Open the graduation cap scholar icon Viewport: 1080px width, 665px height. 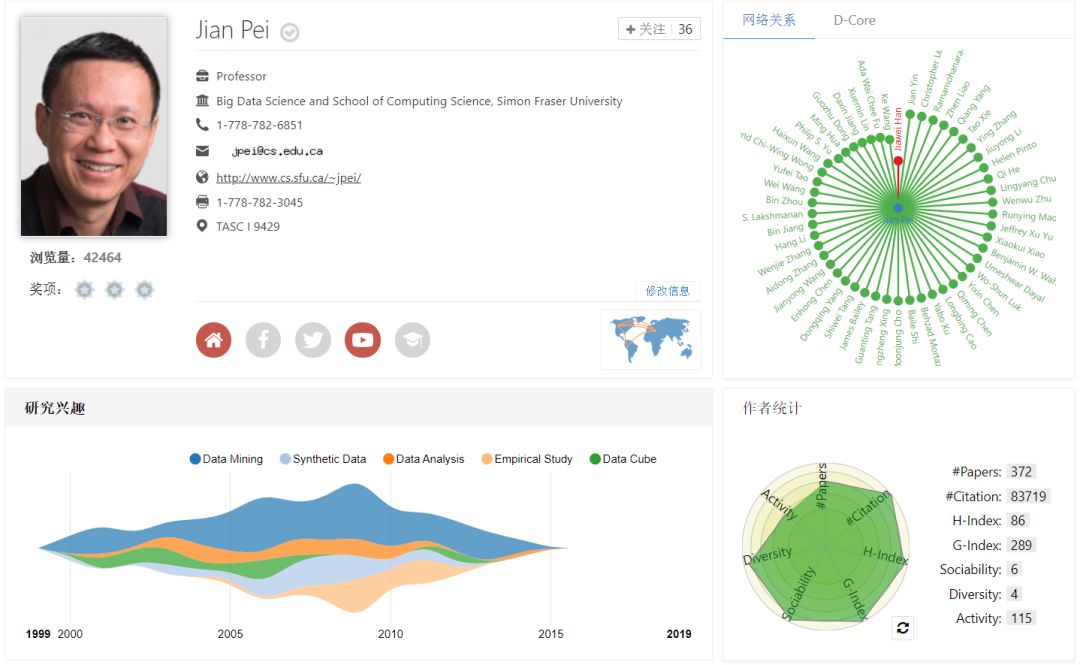point(412,340)
